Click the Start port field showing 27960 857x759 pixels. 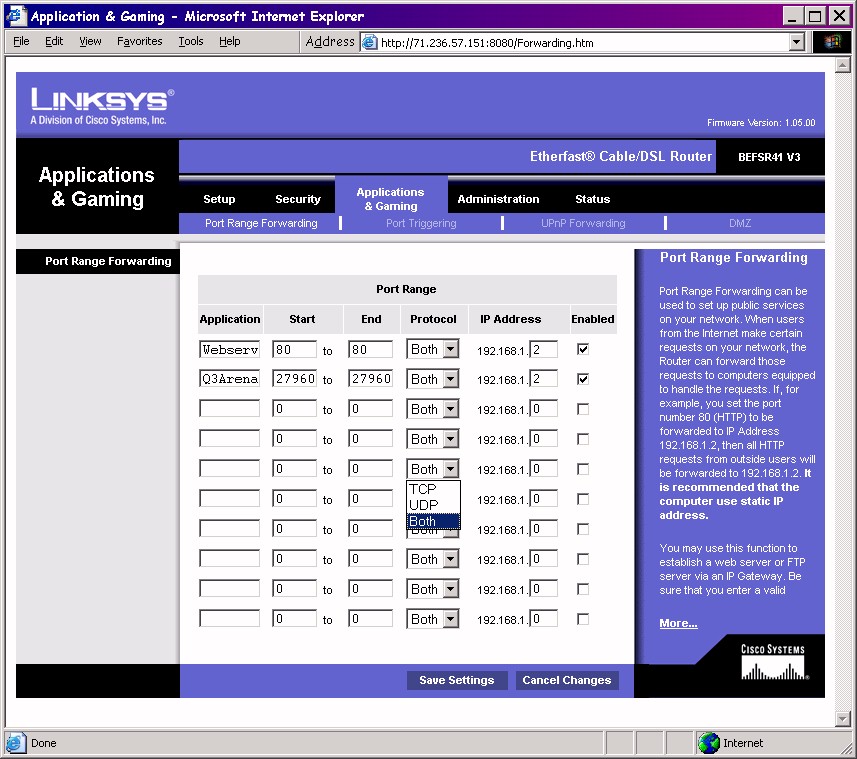click(x=295, y=379)
